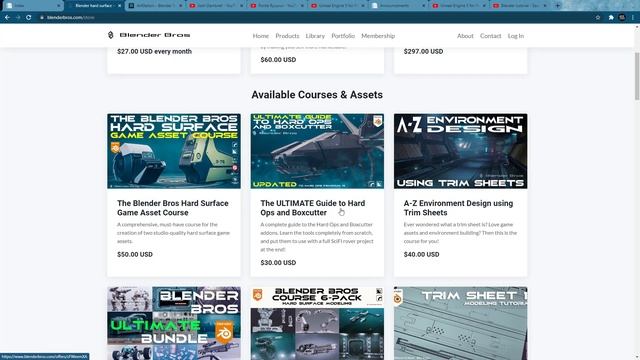
Task: Click title 'A-Z Environment Design using Trim Sheets'
Action: pyautogui.click(x=458, y=208)
